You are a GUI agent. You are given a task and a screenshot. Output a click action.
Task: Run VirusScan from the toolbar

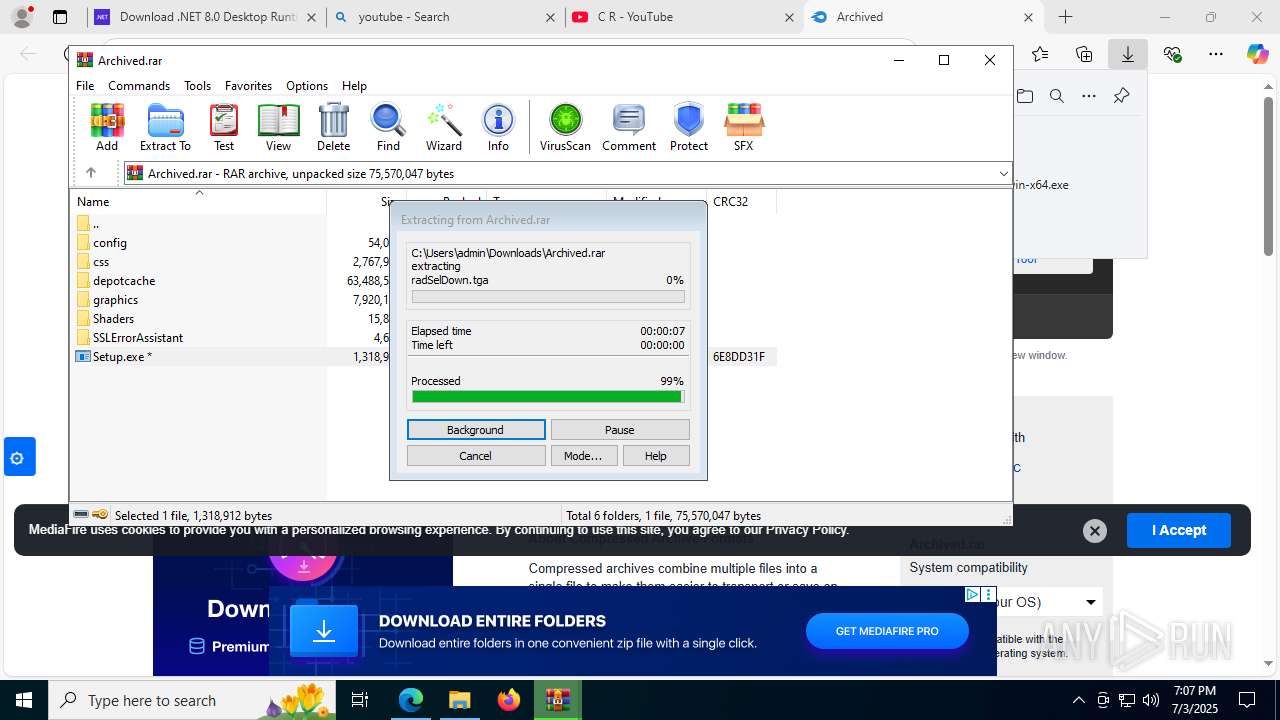click(565, 127)
